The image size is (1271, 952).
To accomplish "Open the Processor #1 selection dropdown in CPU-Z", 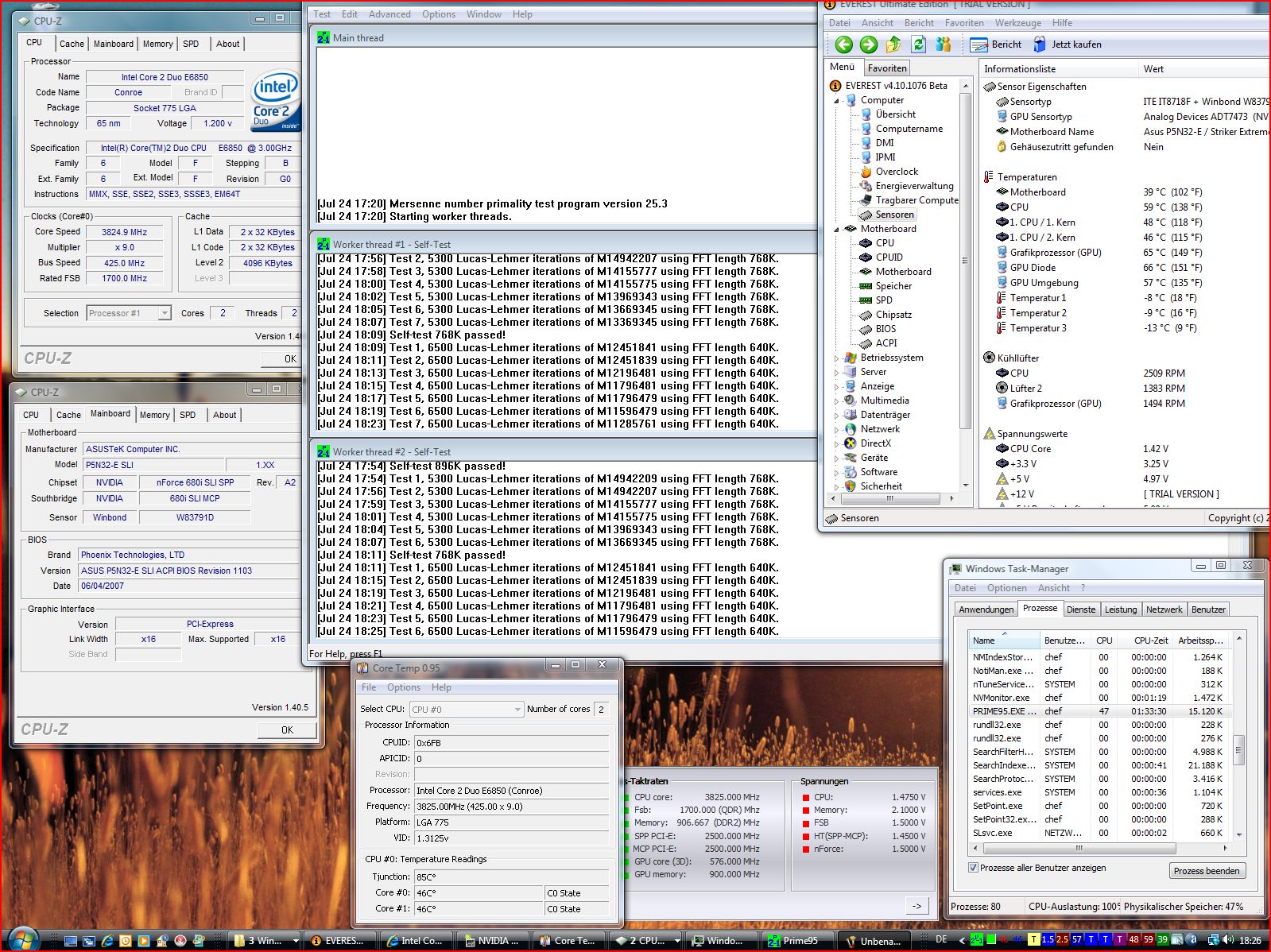I will coord(129,313).
